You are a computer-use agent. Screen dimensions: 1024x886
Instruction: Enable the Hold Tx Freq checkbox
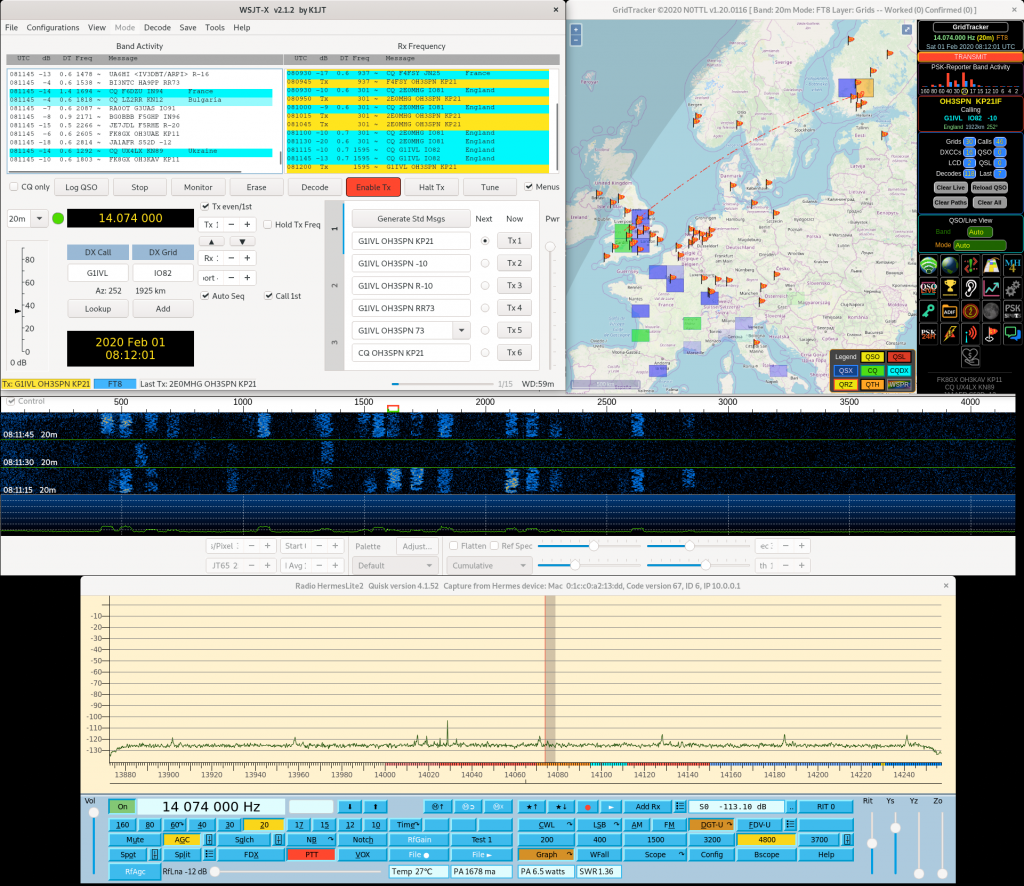(x=268, y=225)
